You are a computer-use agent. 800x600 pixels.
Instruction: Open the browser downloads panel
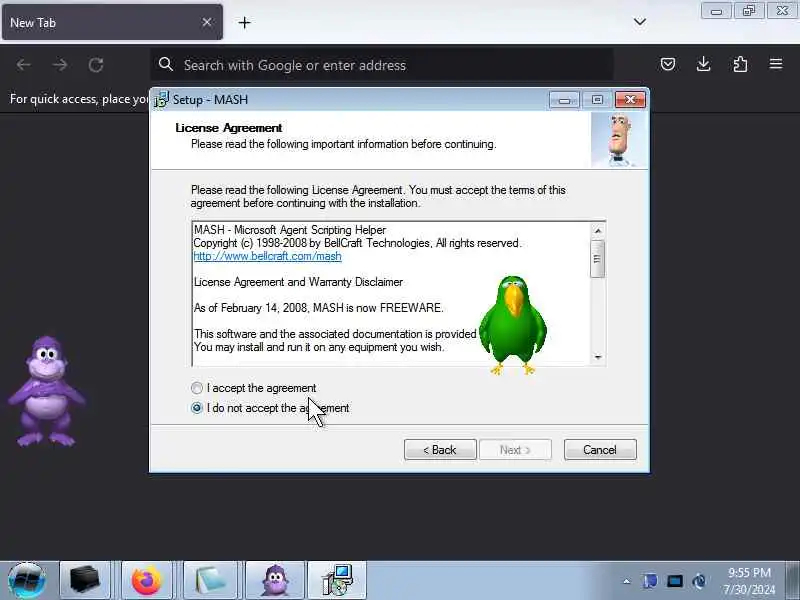[704, 64]
